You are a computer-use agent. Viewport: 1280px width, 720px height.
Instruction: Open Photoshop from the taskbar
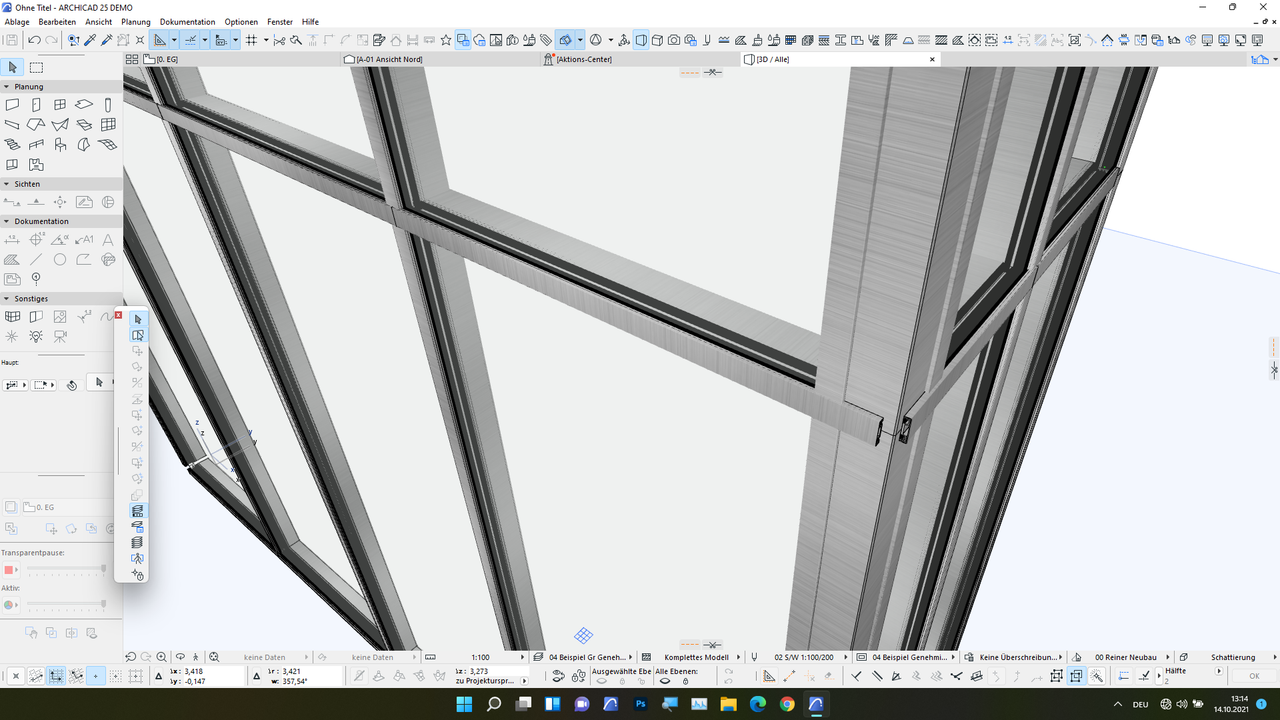pos(639,705)
